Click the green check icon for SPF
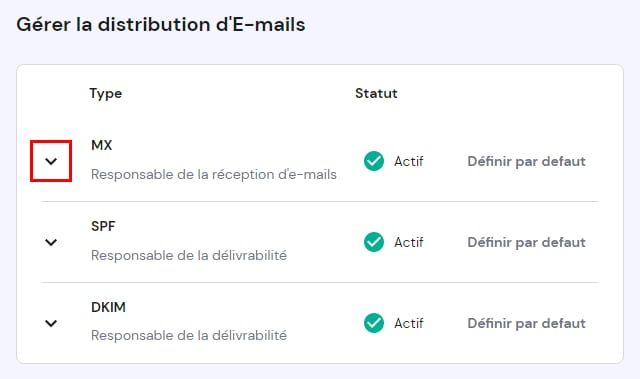Viewport: 640px width, 379px height. tap(374, 242)
